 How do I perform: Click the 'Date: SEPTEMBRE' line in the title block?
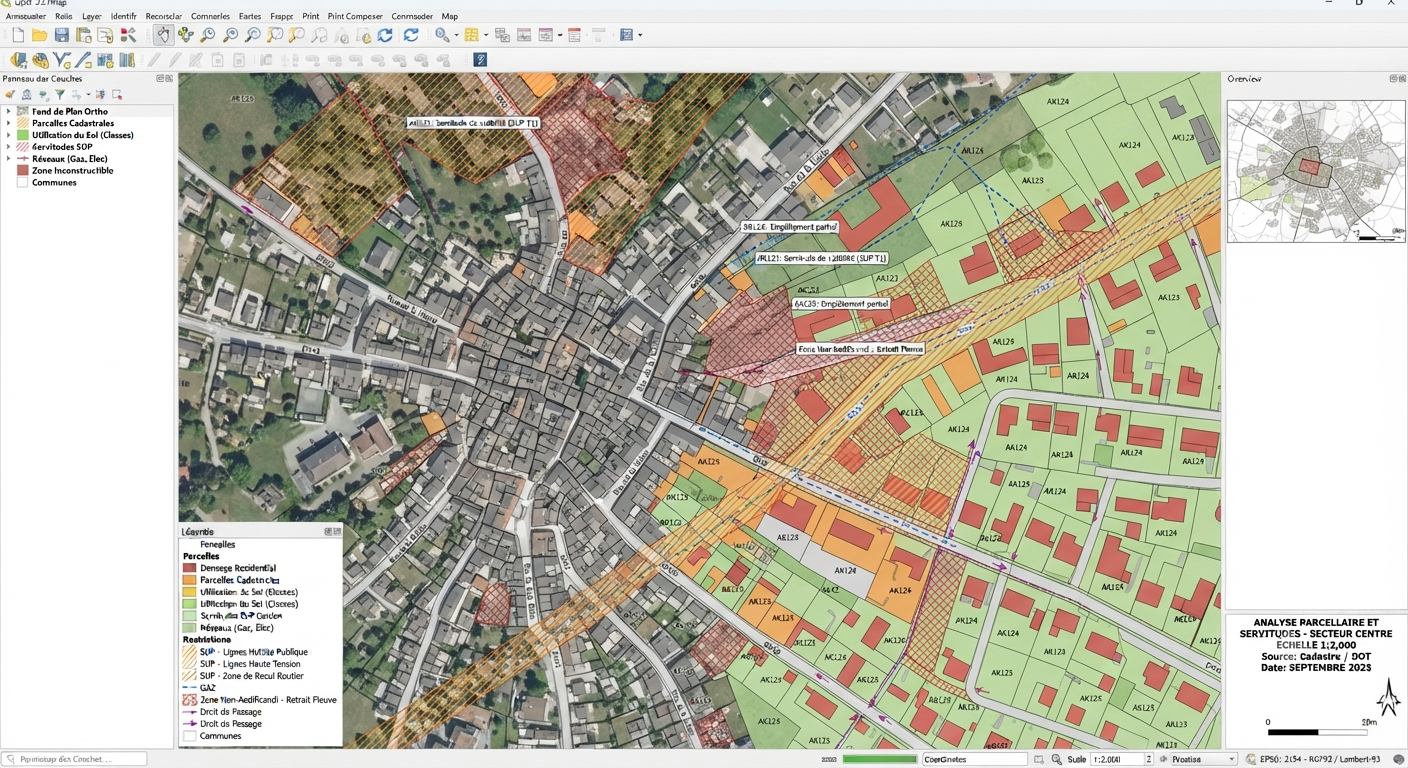(1315, 667)
